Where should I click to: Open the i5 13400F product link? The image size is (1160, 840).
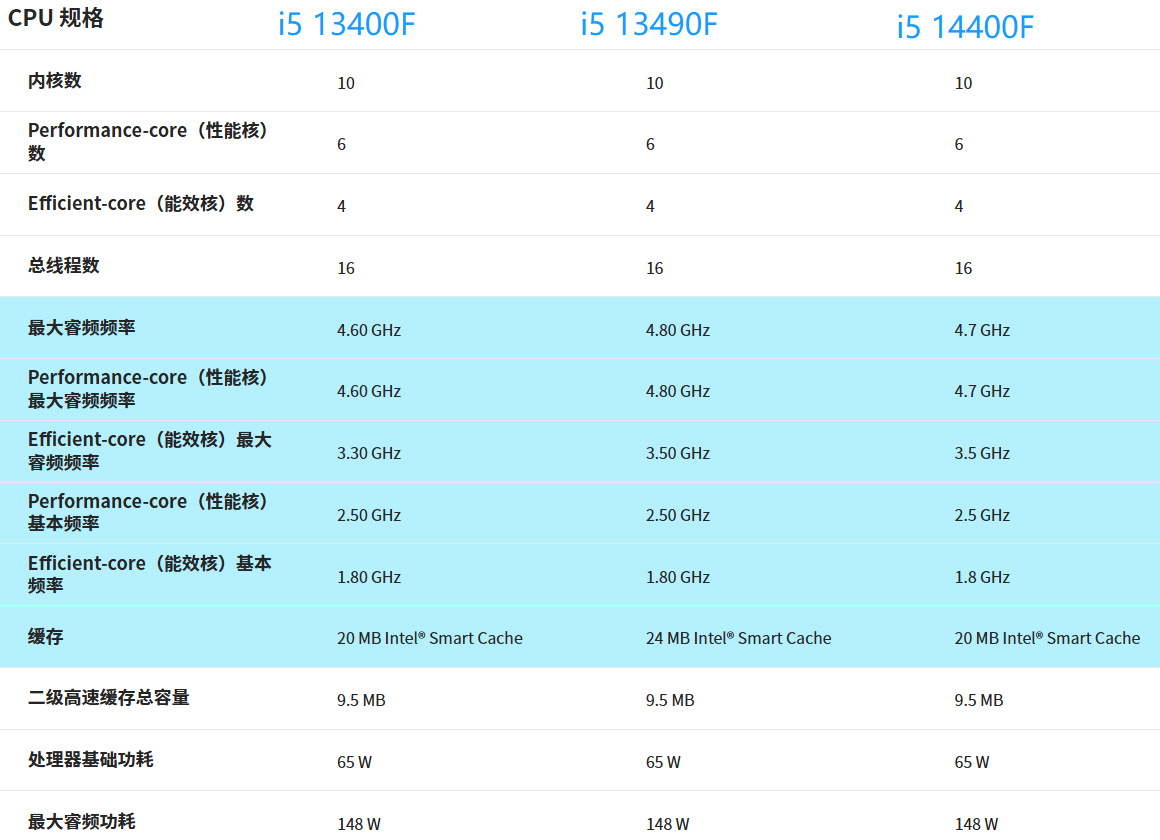(x=346, y=24)
